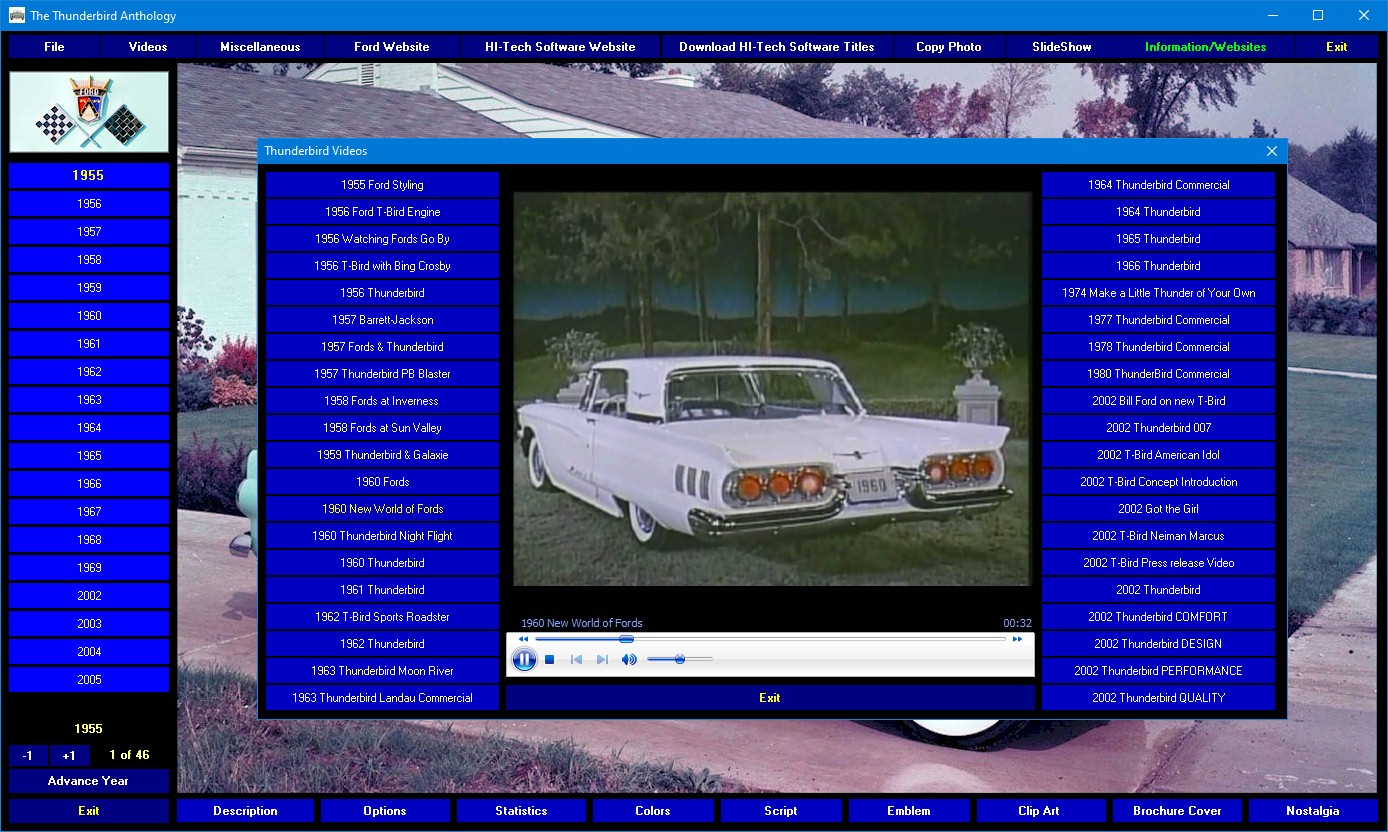Click the rewind arrows on seek bar
This screenshot has height=832, width=1388.
522,638
